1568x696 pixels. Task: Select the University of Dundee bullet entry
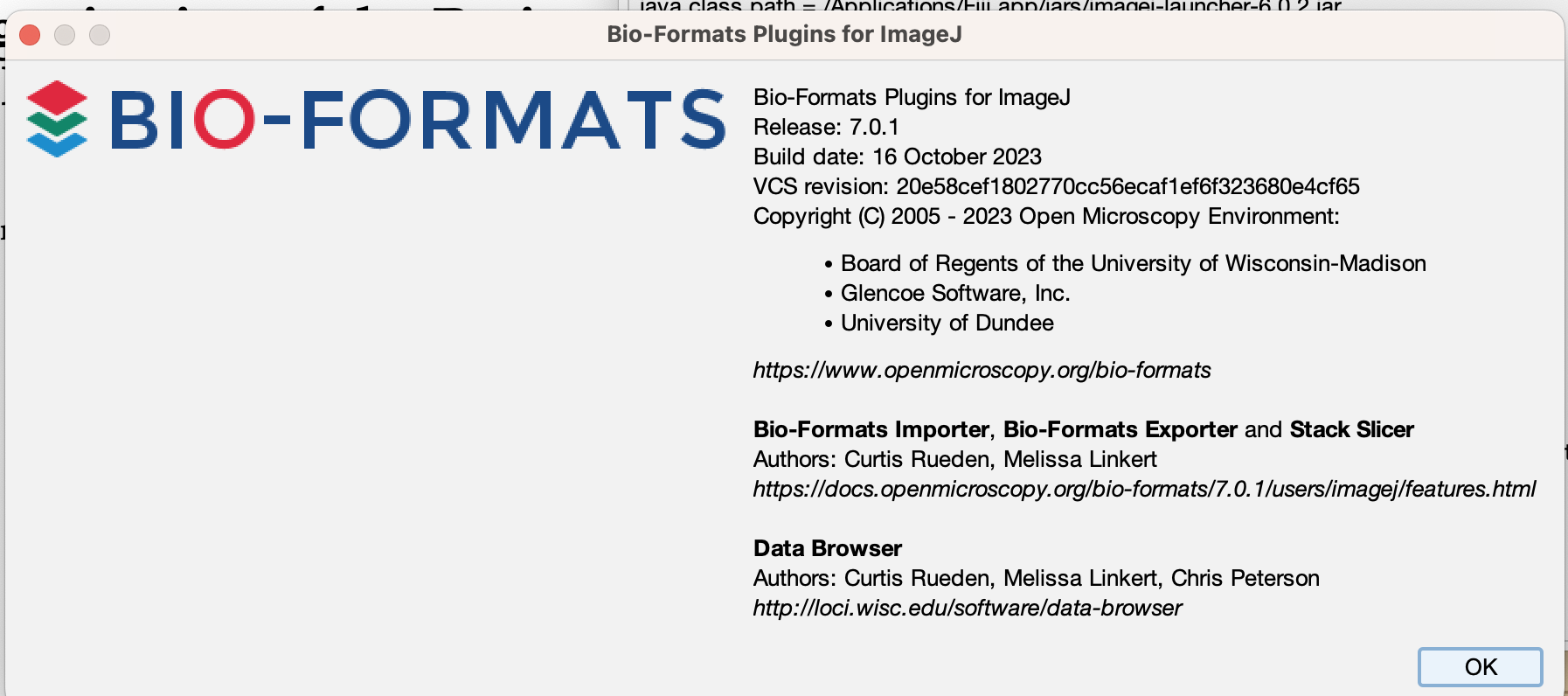tap(946, 323)
